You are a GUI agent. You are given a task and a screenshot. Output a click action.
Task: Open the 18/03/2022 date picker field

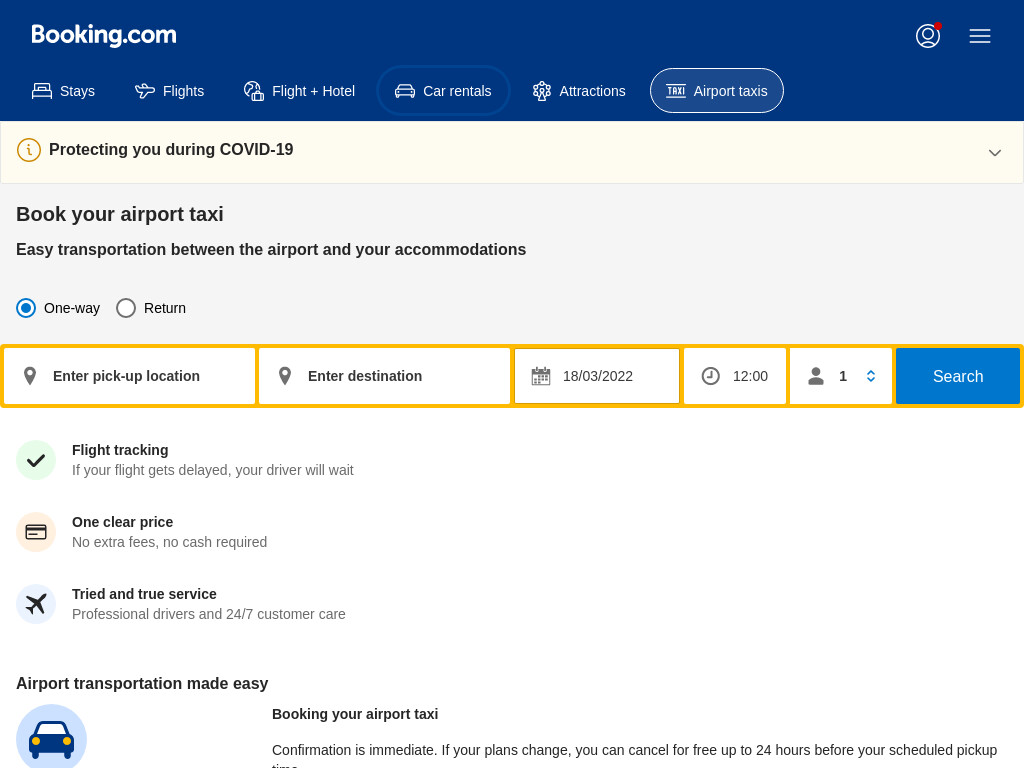click(597, 376)
